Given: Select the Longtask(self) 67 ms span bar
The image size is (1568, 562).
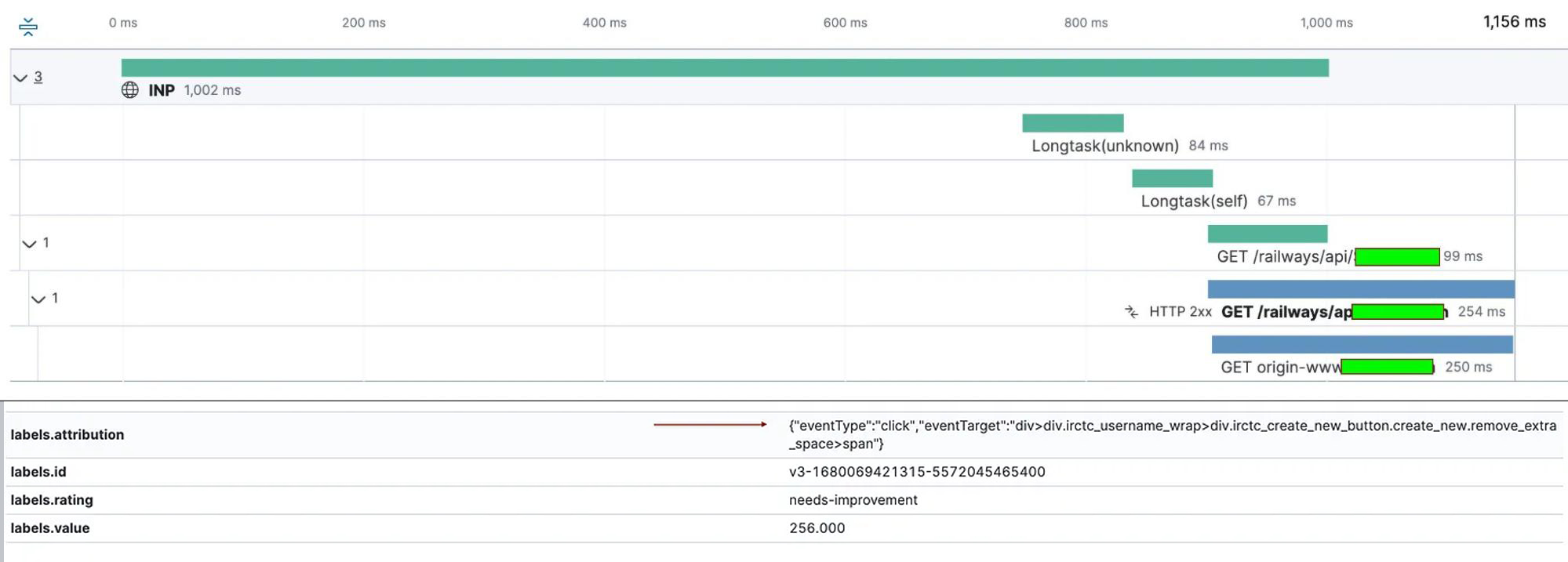Looking at the screenshot, I should 1172,179.
